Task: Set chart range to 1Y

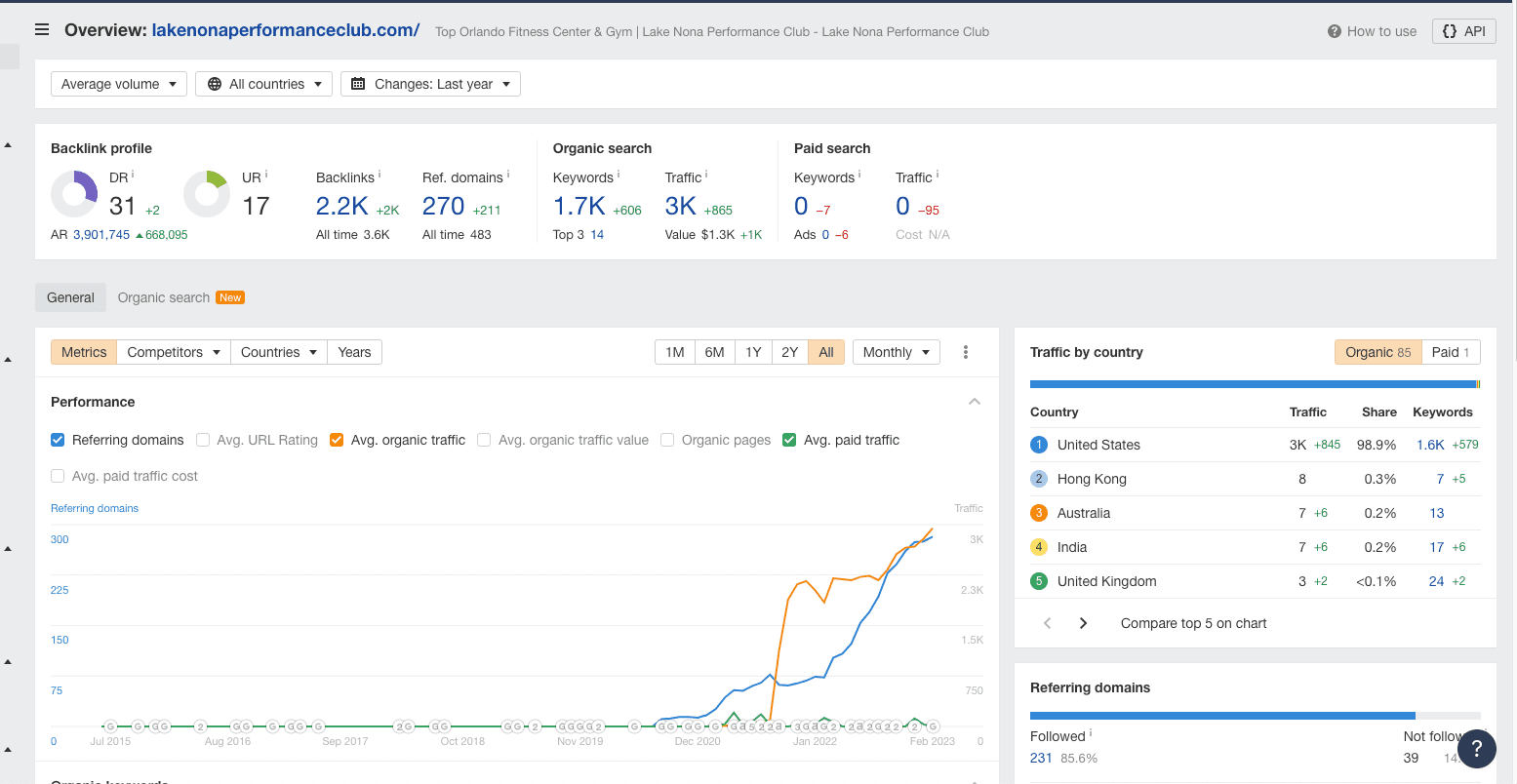Action: pos(753,352)
